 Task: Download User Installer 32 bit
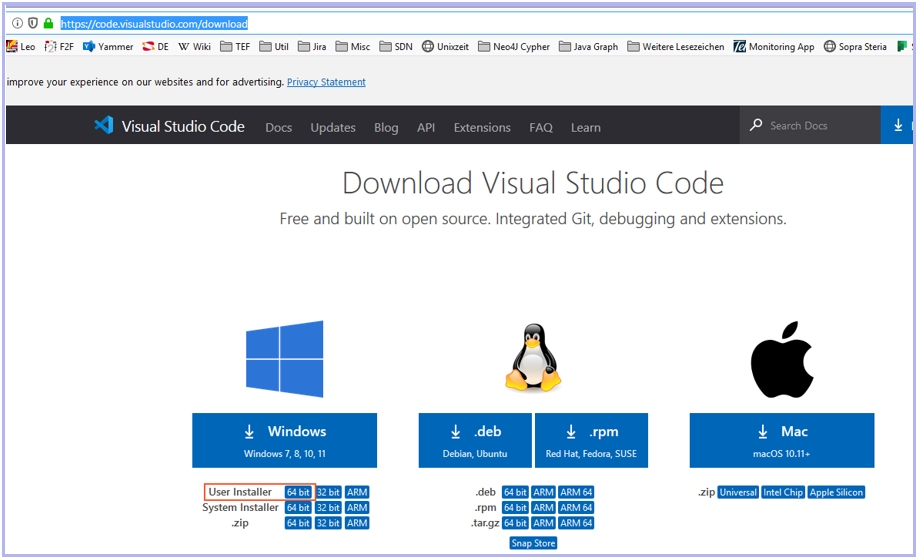click(x=328, y=492)
